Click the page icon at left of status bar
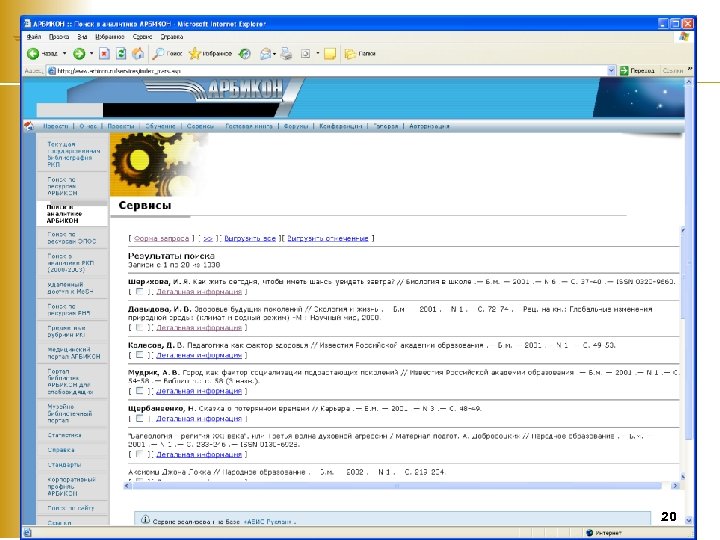 [x=28, y=533]
